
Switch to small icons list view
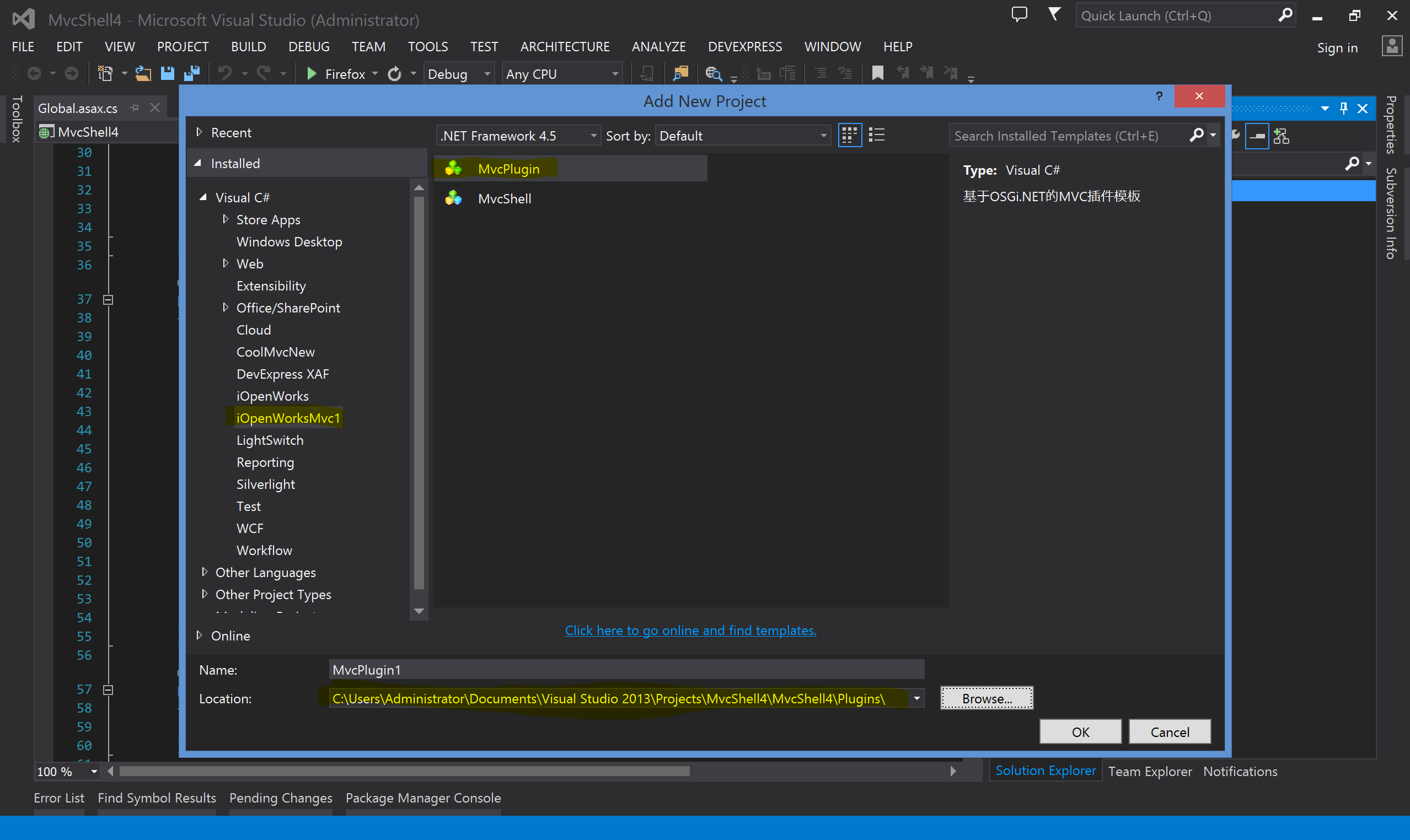877,135
